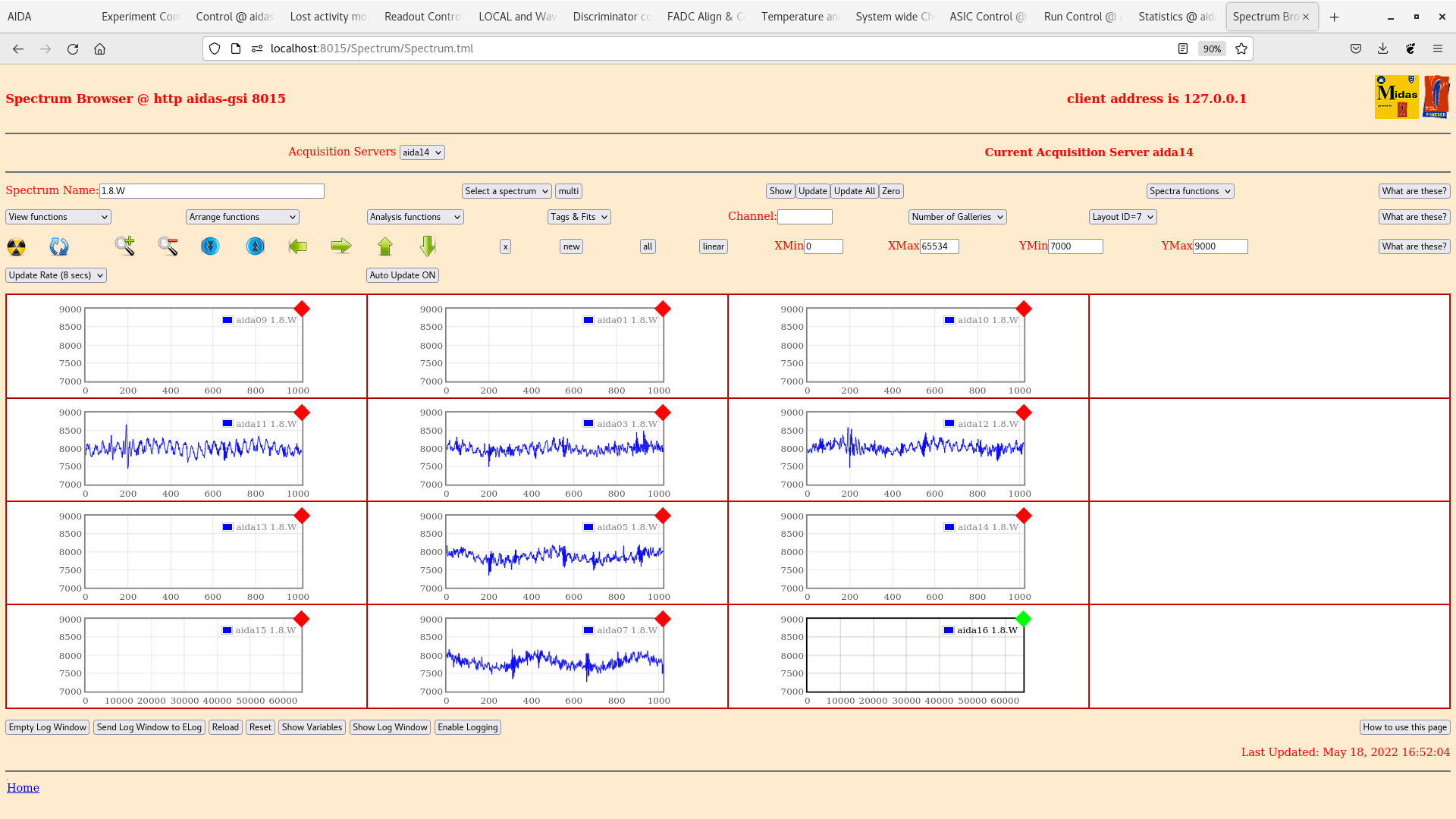
Task: Click the zoom in magnifier icon
Action: [x=125, y=246]
